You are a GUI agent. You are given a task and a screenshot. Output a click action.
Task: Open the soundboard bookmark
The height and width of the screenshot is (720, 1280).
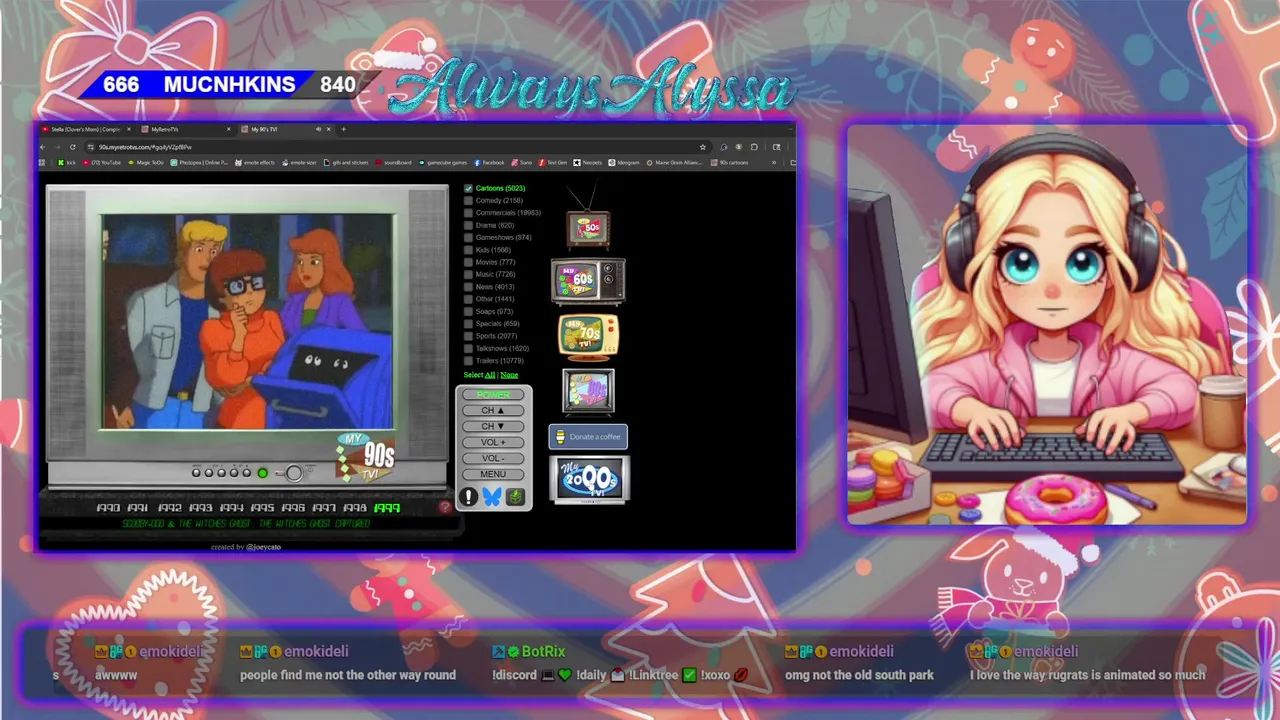click(x=394, y=162)
